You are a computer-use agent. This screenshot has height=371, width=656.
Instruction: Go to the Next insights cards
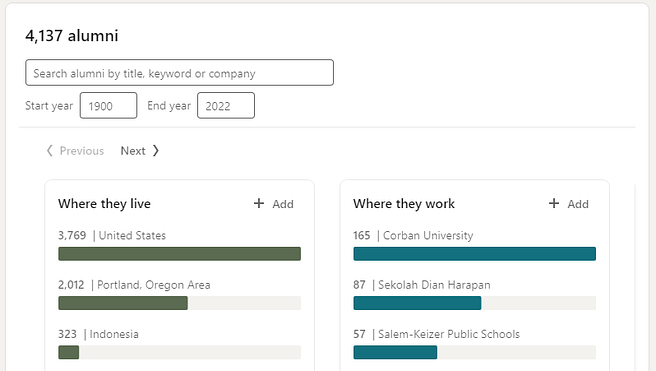pyautogui.click(x=140, y=151)
